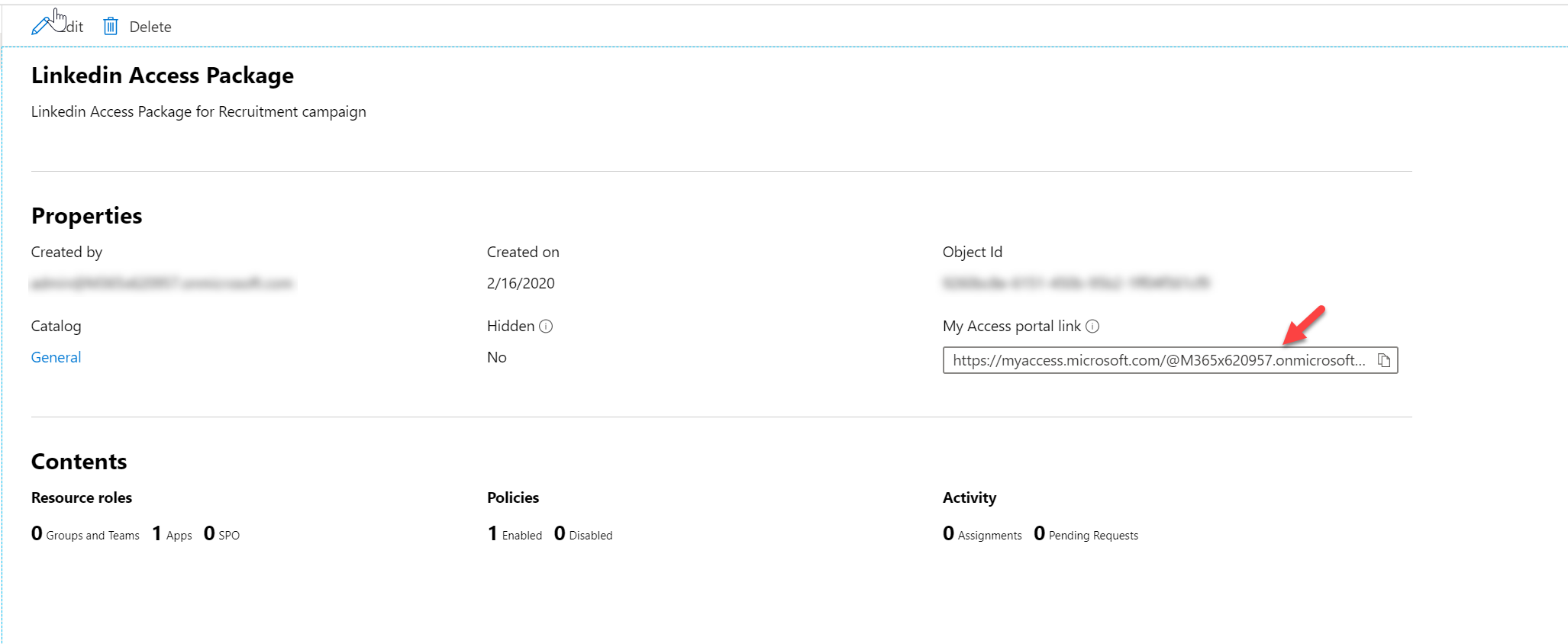Click the 0 Pending Requests count

(x=1086, y=534)
